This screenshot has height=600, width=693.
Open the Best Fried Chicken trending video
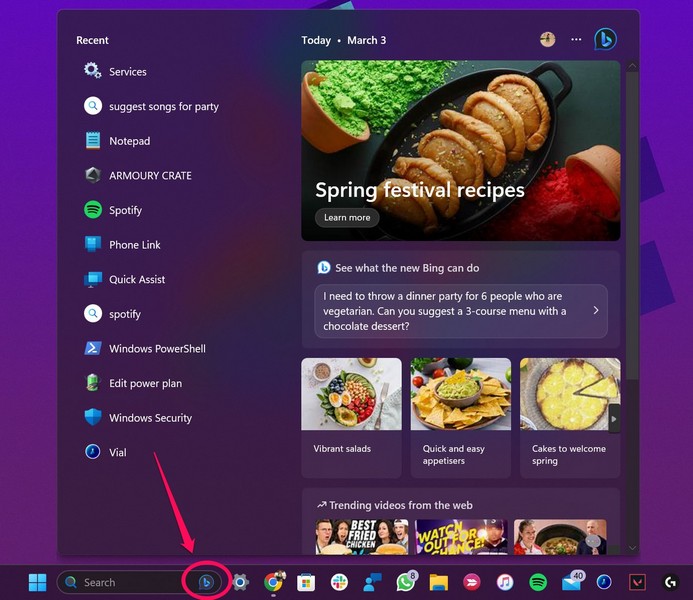[362, 536]
